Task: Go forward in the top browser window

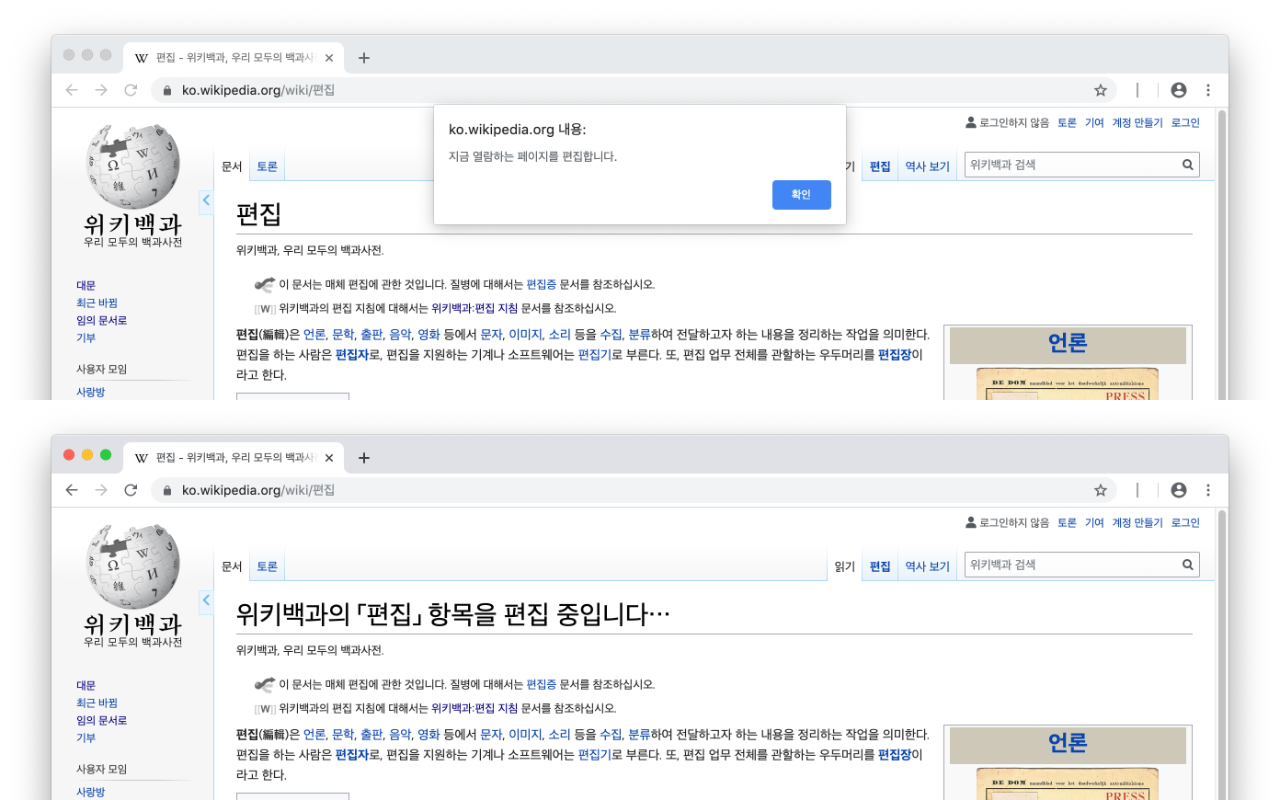Action: click(x=101, y=90)
